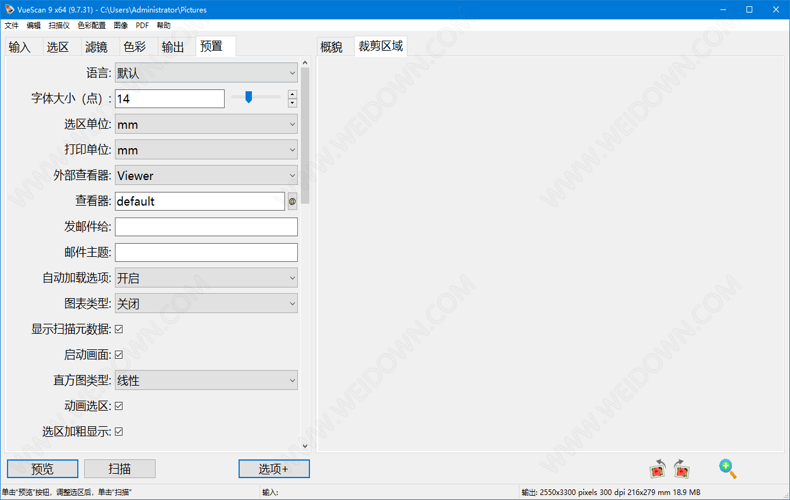Click the 扫描 button
790x500 pixels.
click(x=119, y=469)
